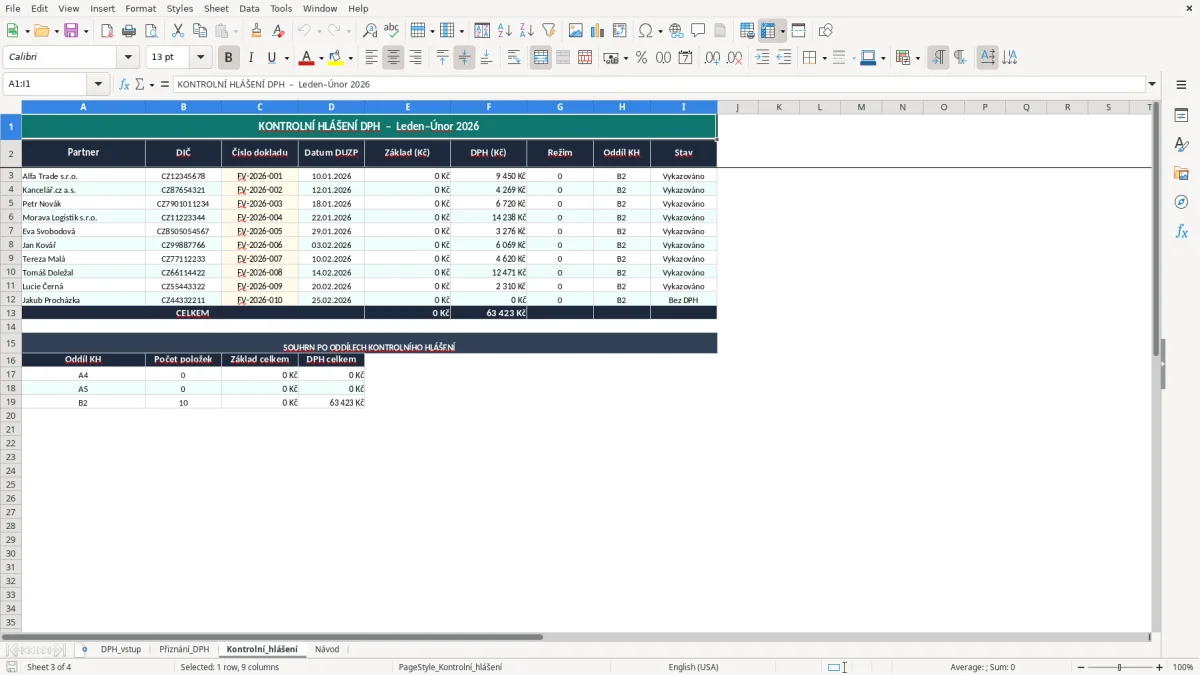Insert a chart from the toolbar
This screenshot has width=1200, height=675.
point(598,31)
